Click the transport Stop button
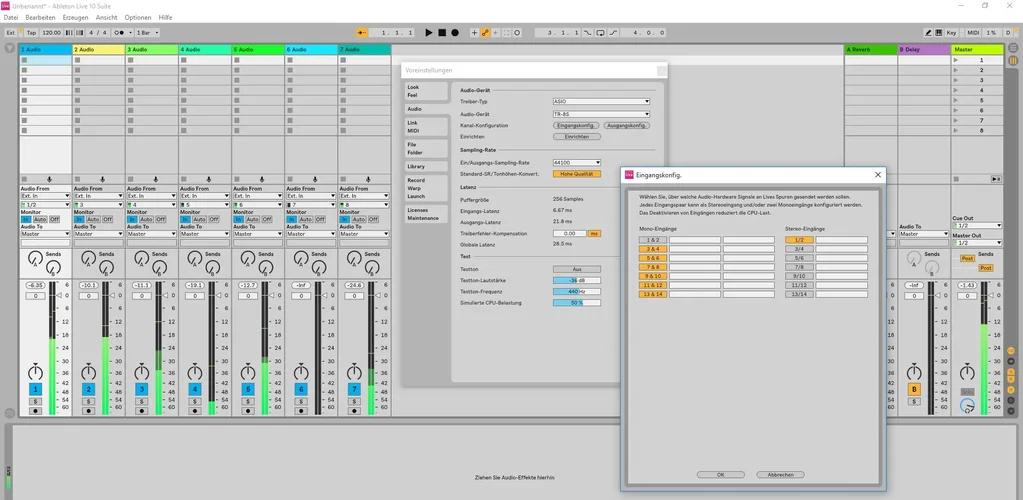This screenshot has width=1023, height=500. click(x=442, y=33)
